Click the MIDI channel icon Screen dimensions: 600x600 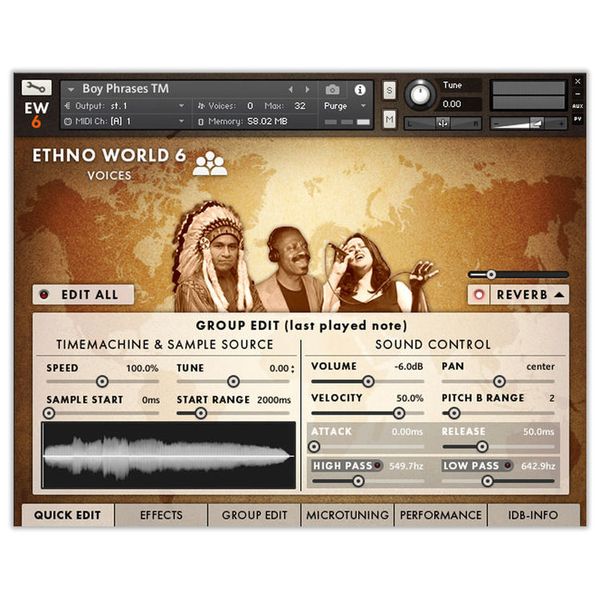coord(68,121)
